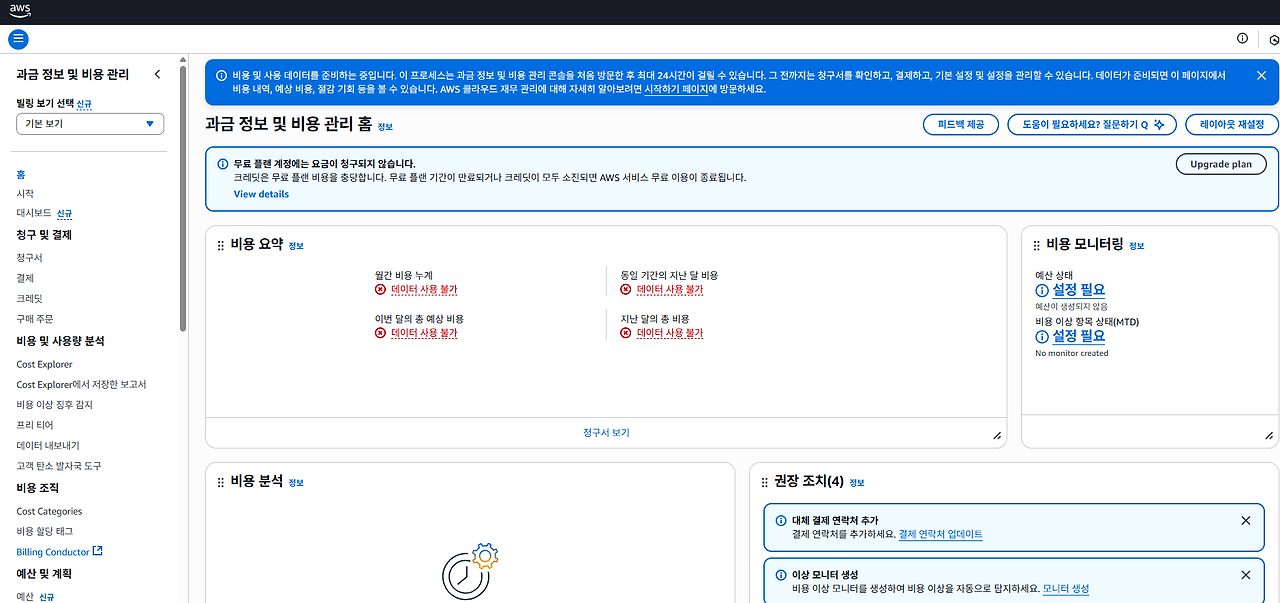The image size is (1280, 603).
Task: Click the 피드백 제공 button
Action: click(x=960, y=124)
